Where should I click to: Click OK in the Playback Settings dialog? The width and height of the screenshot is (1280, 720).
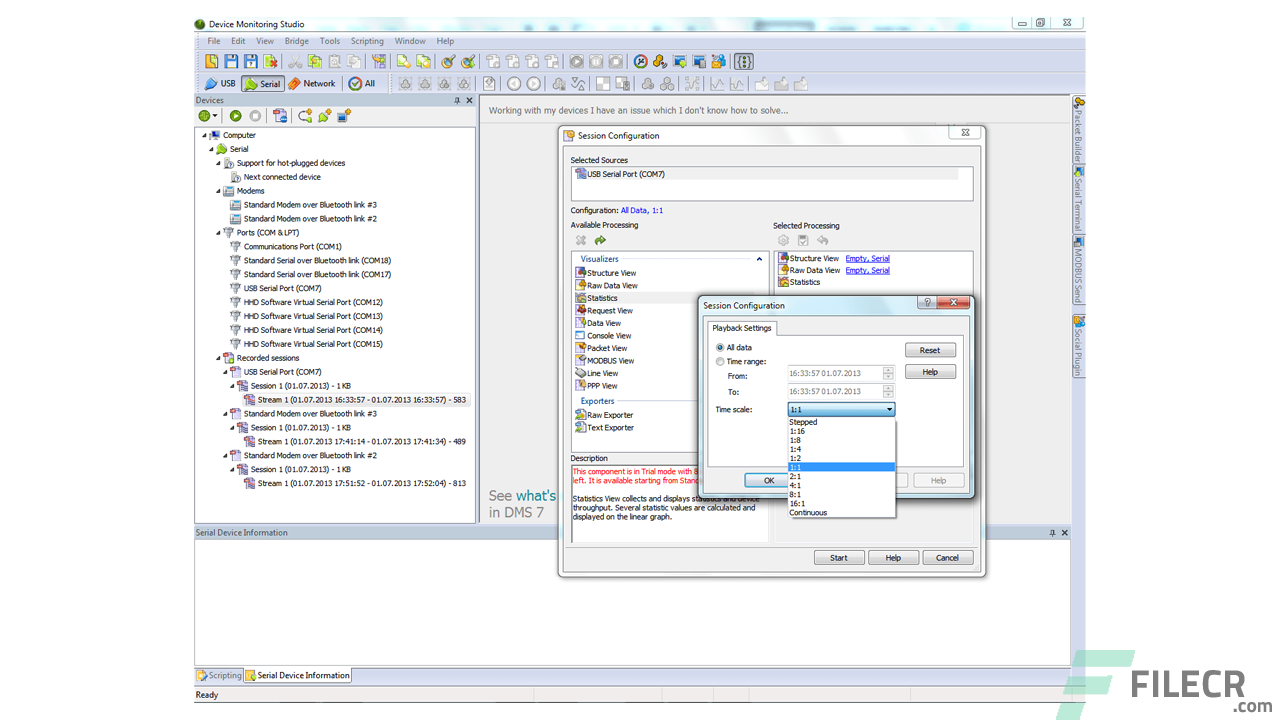coord(769,480)
